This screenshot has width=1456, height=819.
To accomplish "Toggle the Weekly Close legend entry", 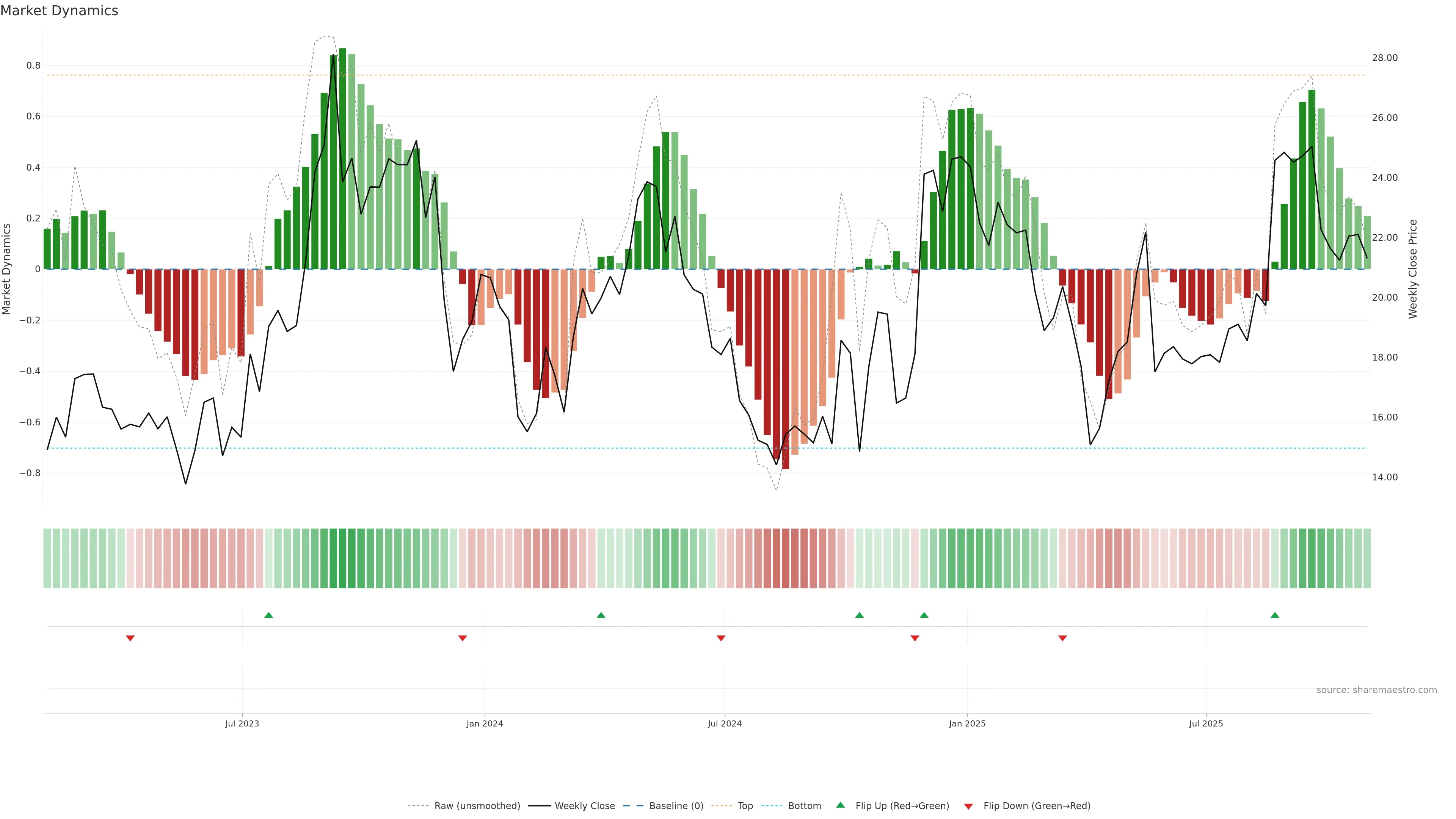I will [x=584, y=806].
